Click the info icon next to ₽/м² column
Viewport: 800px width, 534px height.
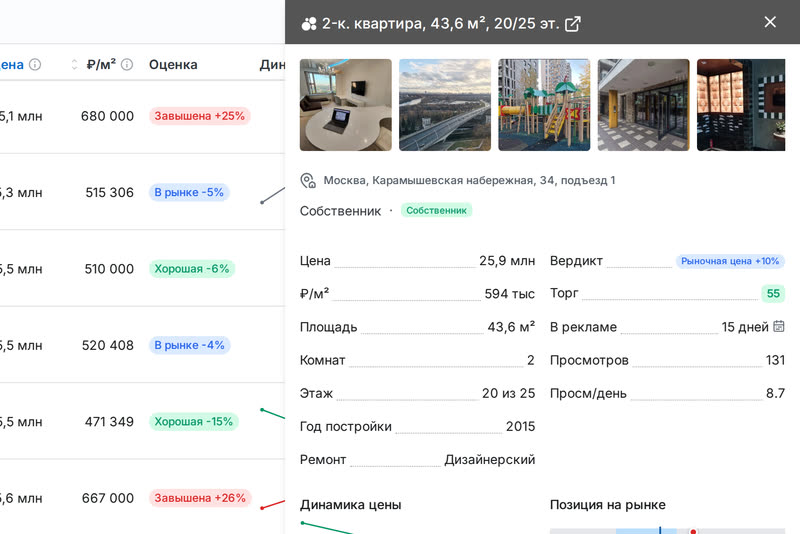tap(127, 65)
